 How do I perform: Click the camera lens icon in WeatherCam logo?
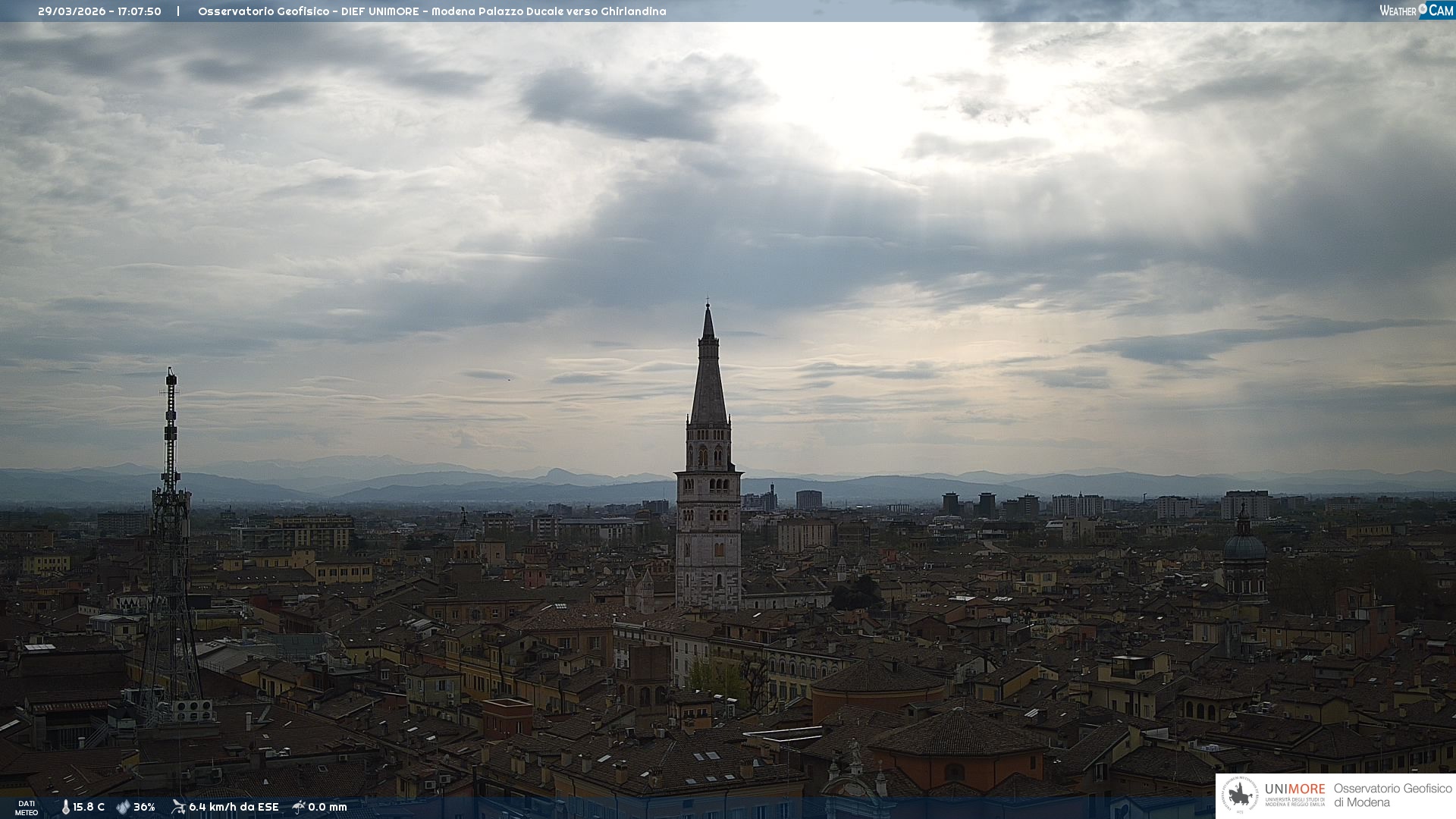click(1423, 9)
